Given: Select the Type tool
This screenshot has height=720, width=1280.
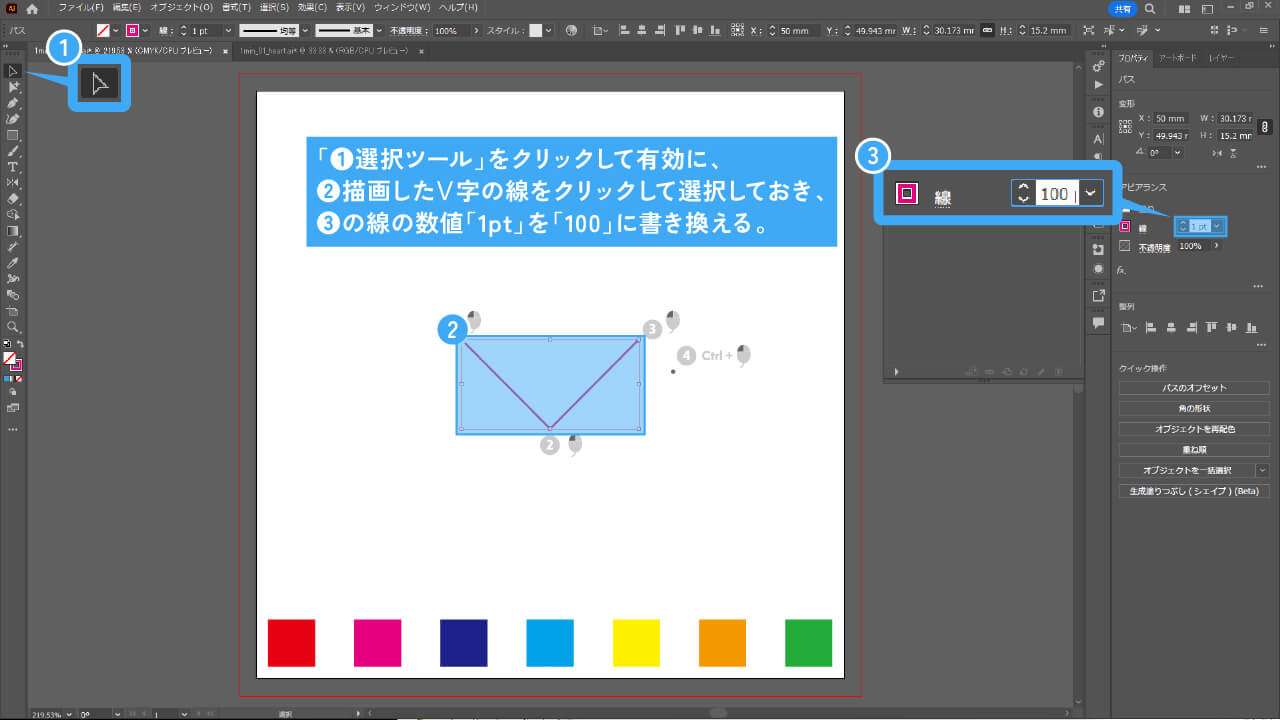Looking at the screenshot, I should 13,167.
